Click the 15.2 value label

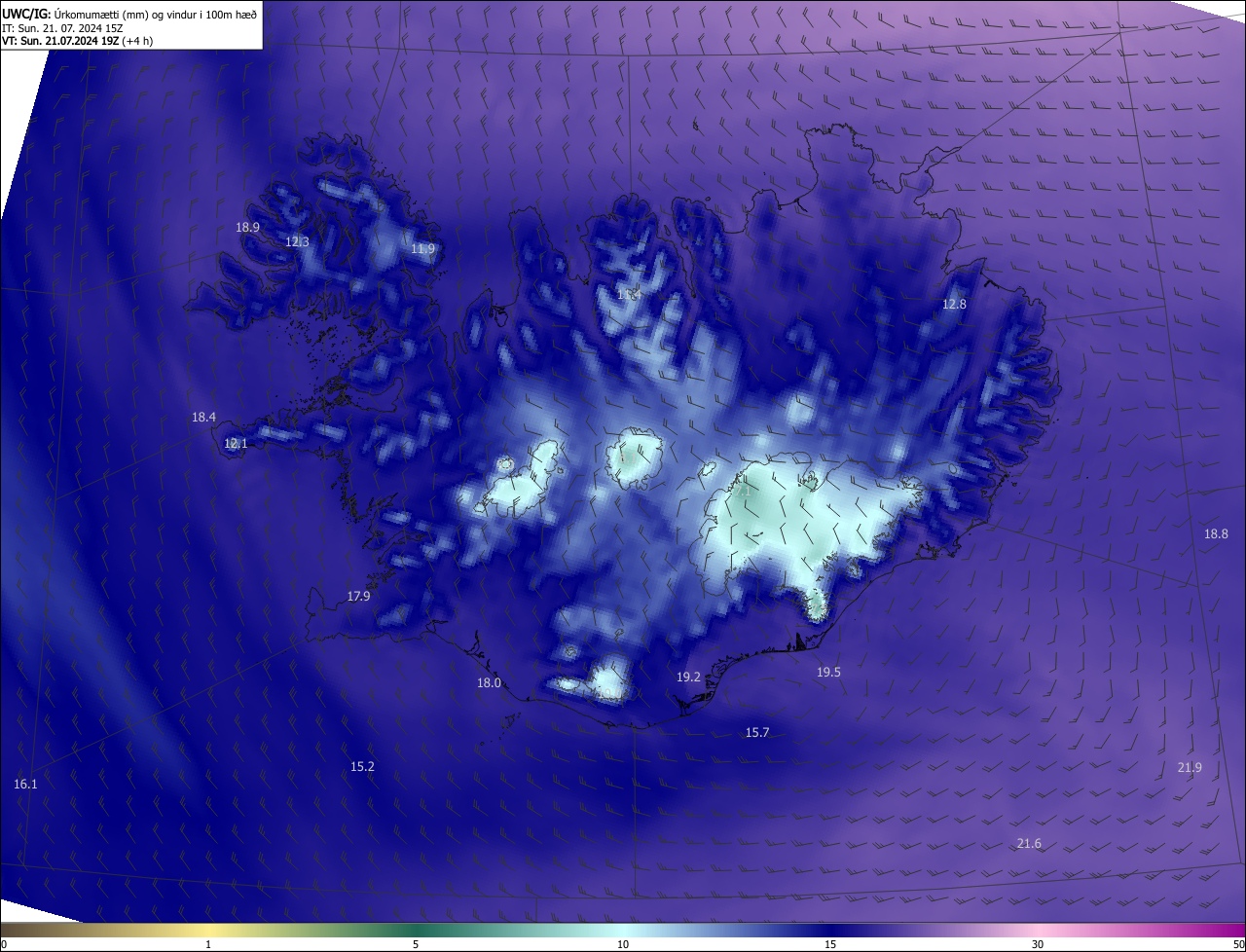click(362, 767)
